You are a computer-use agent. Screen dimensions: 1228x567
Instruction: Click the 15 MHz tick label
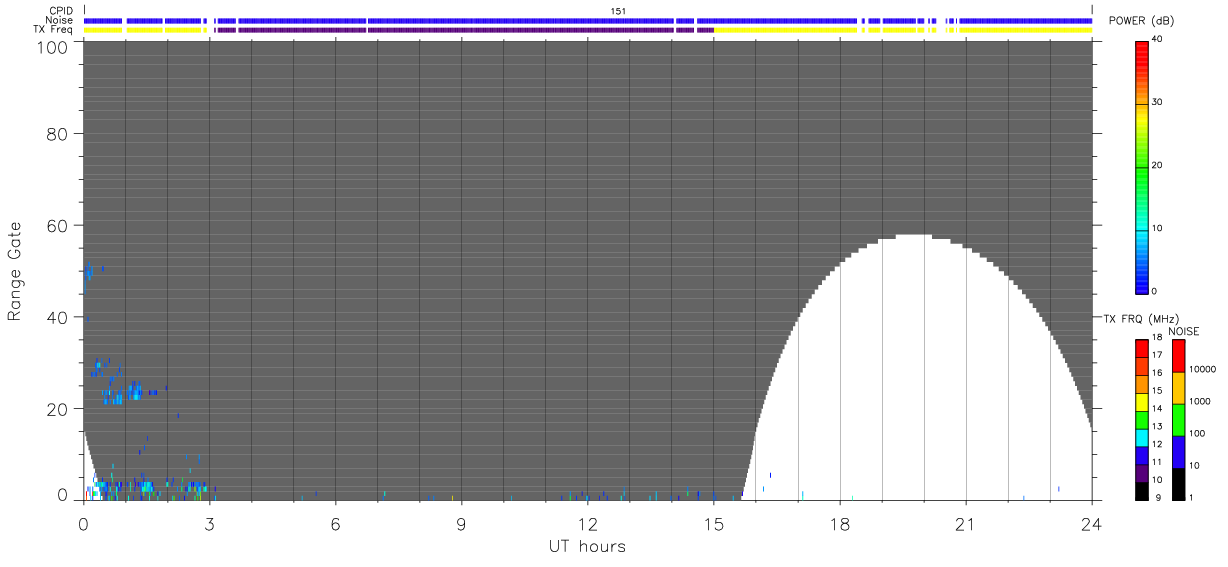(x=1157, y=391)
